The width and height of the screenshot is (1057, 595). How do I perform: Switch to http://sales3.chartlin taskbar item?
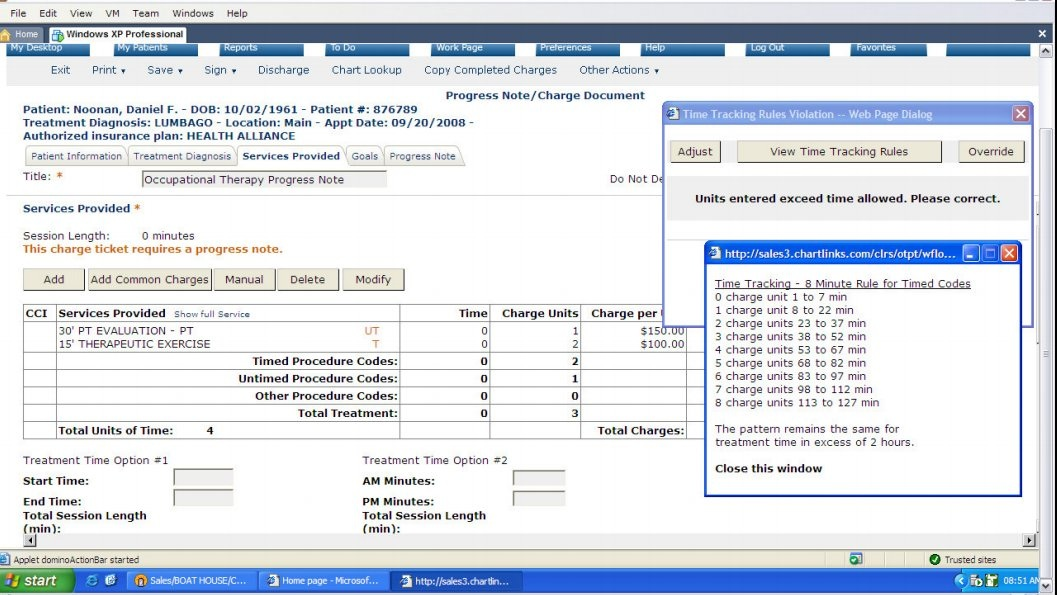pos(457,580)
